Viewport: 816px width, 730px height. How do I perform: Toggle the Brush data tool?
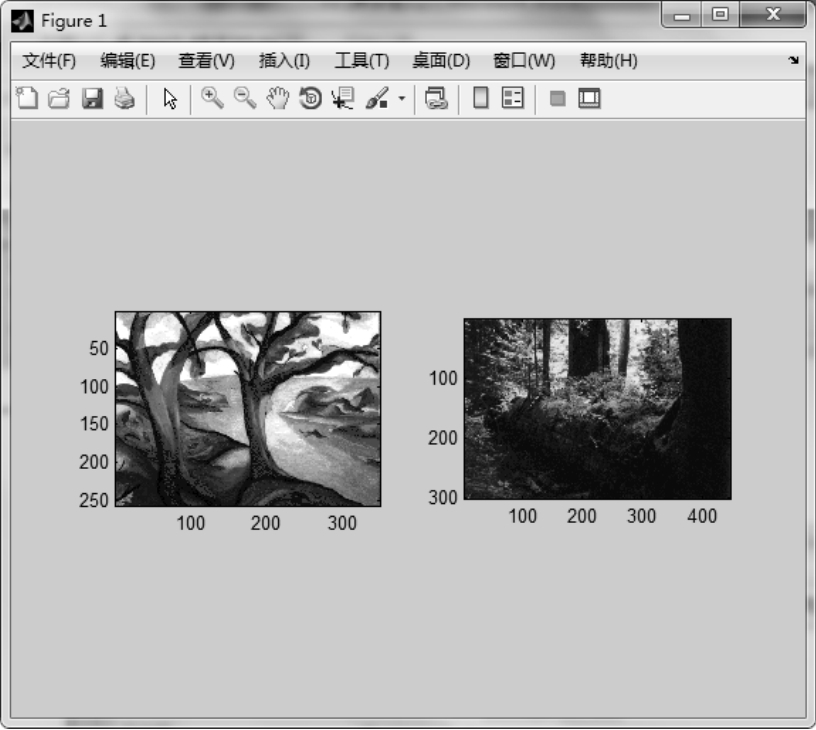(x=377, y=98)
